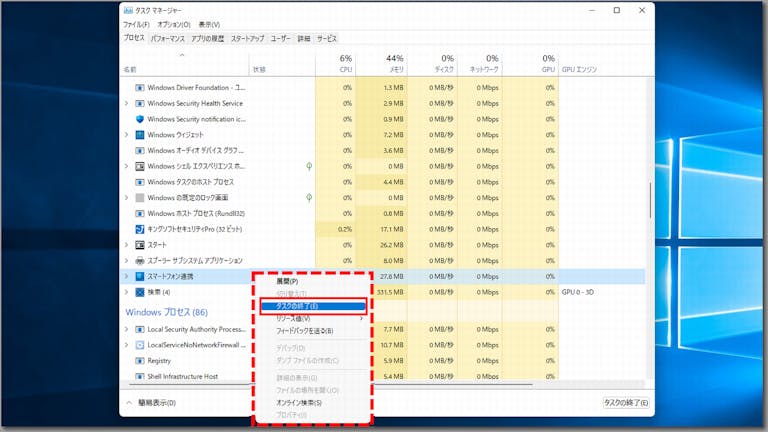Open the リソース値(V) submenu

point(313,319)
